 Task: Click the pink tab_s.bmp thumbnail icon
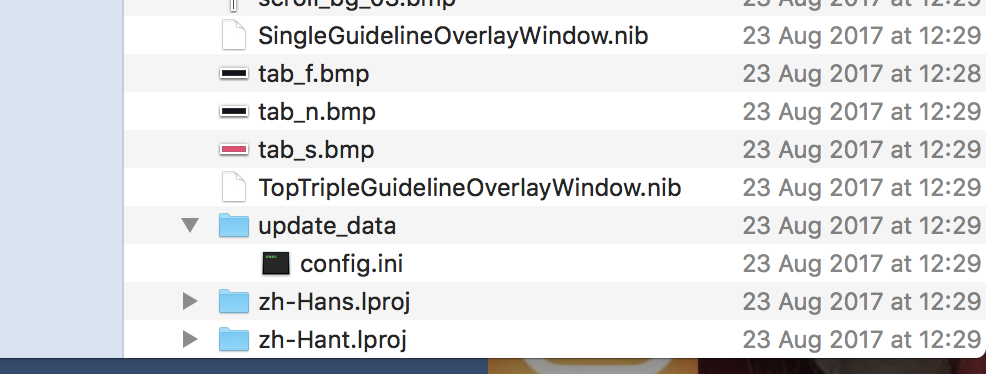(x=234, y=150)
